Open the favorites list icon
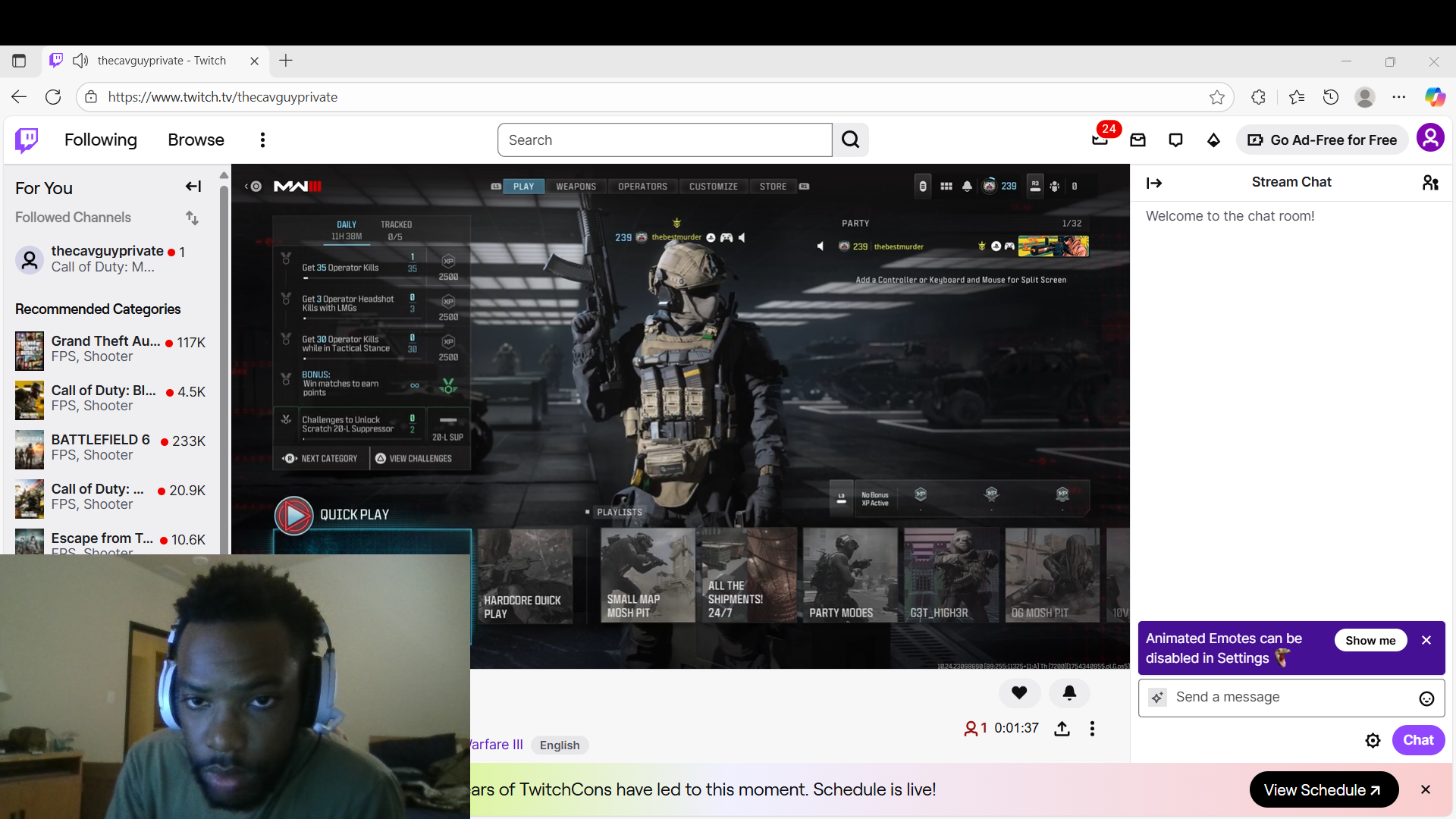The image size is (1456, 819). tap(1296, 97)
